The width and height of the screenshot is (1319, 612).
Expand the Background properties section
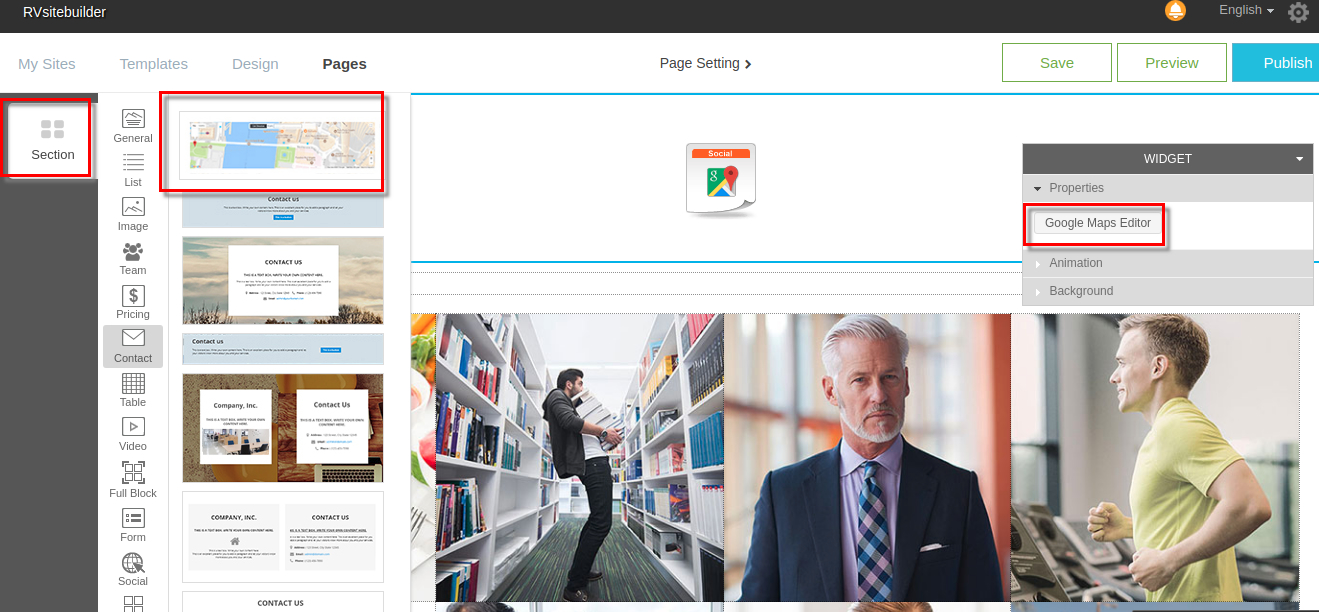tap(1080, 291)
